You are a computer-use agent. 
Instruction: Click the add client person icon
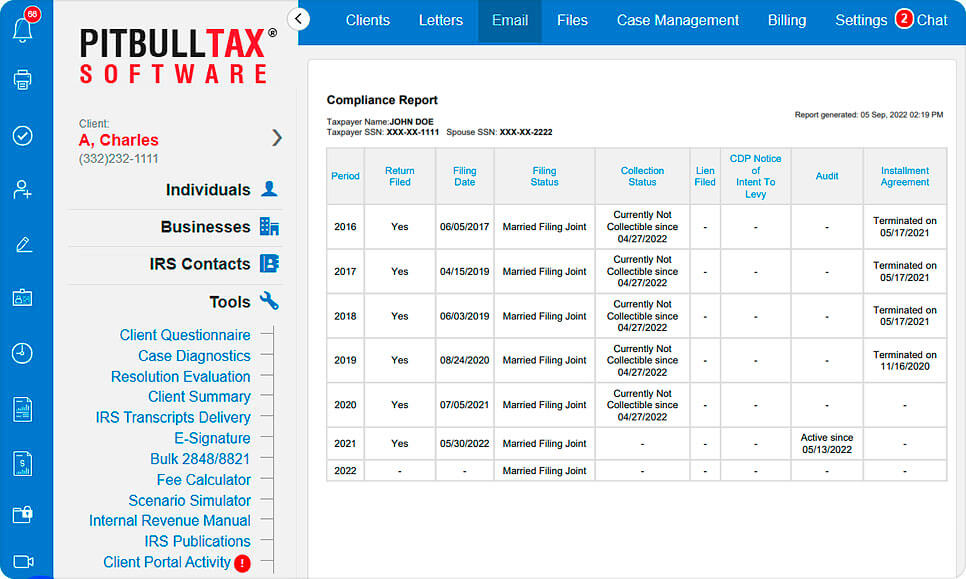click(x=23, y=190)
